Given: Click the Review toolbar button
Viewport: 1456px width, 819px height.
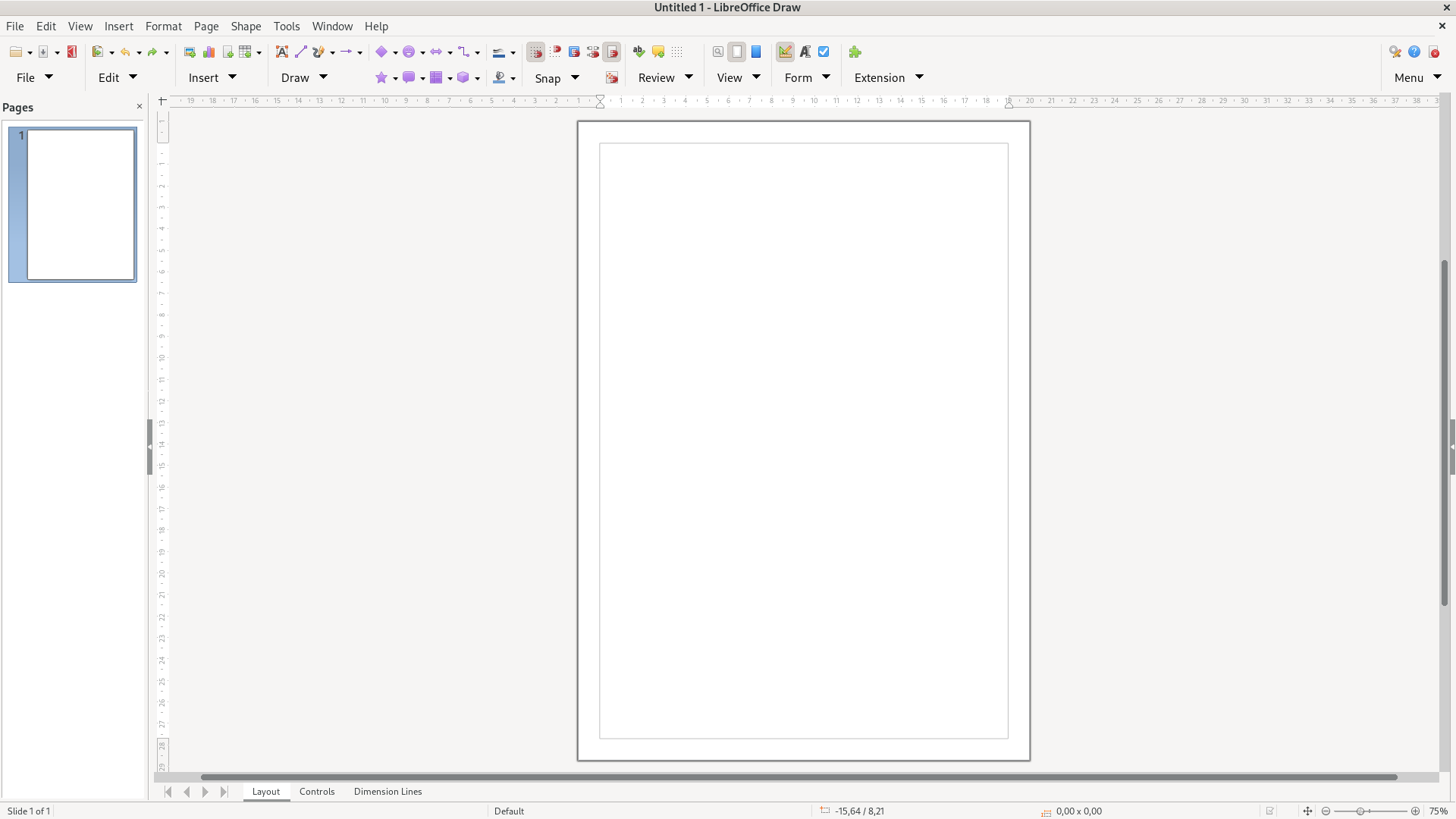Looking at the screenshot, I should (x=656, y=77).
